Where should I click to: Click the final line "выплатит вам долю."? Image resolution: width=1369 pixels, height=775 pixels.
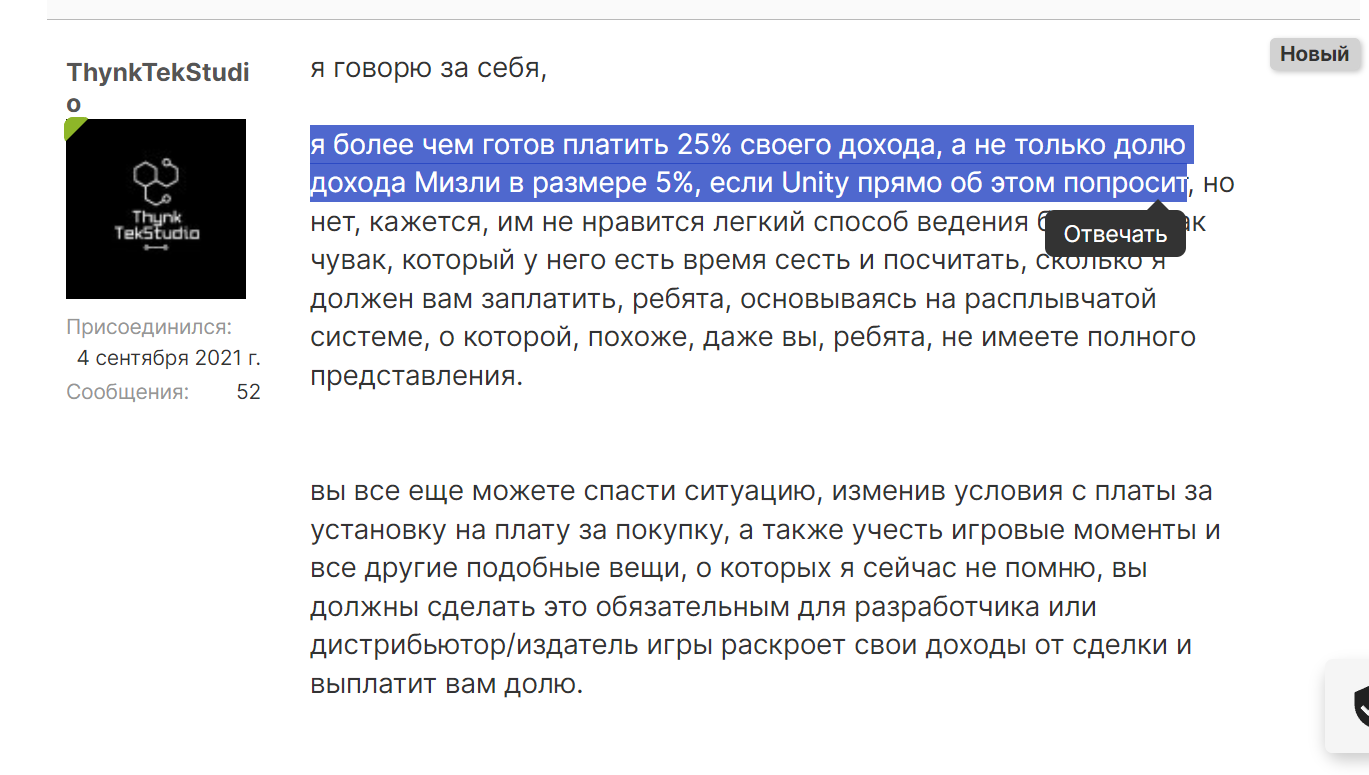pos(446,684)
